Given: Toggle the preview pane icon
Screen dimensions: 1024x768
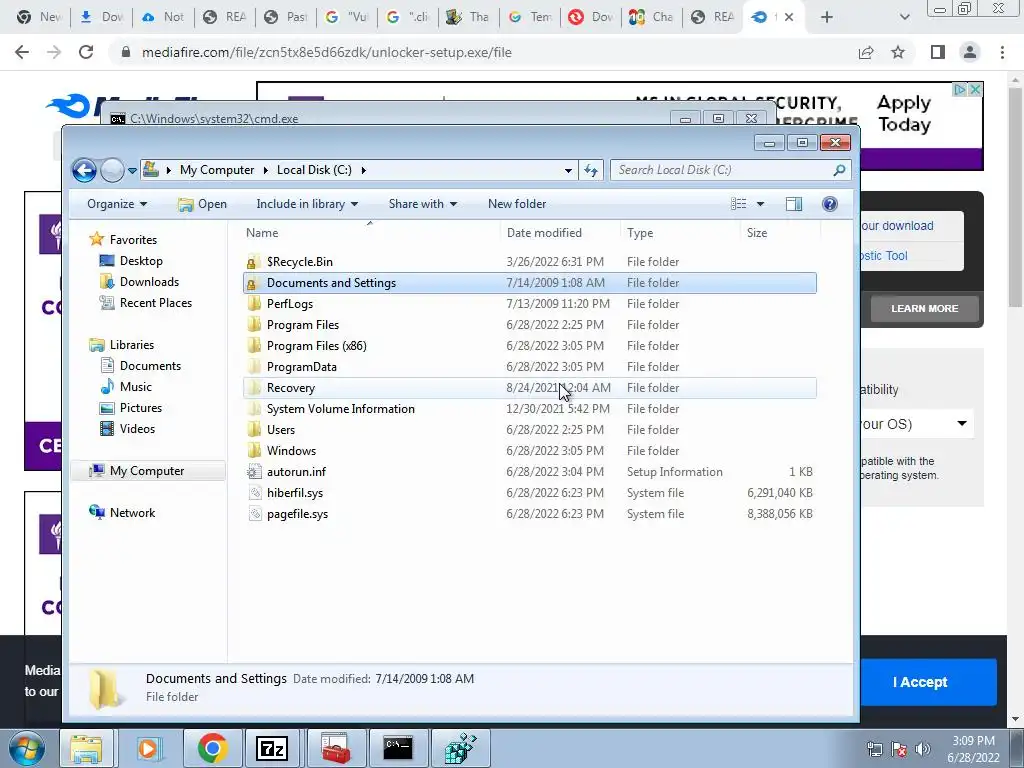Looking at the screenshot, I should coord(793,204).
